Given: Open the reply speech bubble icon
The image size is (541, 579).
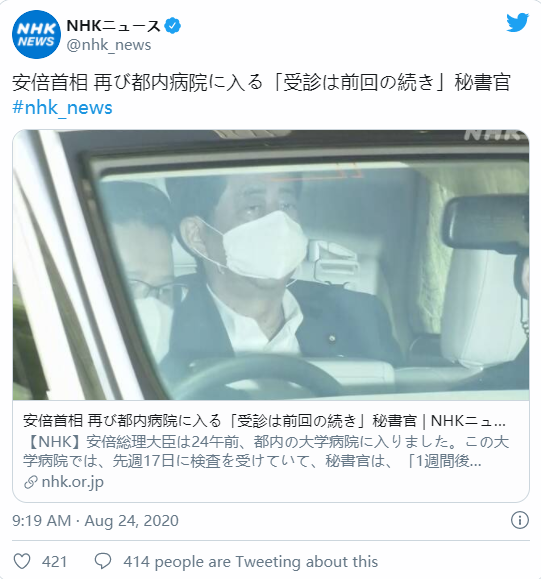Looking at the screenshot, I should click(103, 562).
